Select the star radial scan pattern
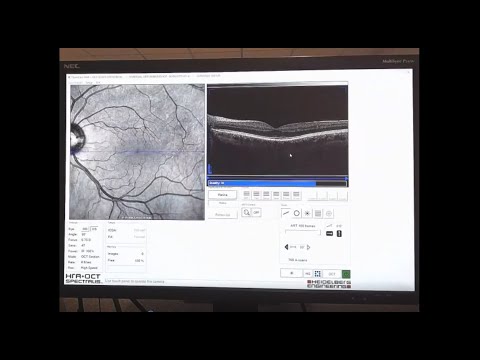Viewport: 480px width, 360px height. point(307,213)
